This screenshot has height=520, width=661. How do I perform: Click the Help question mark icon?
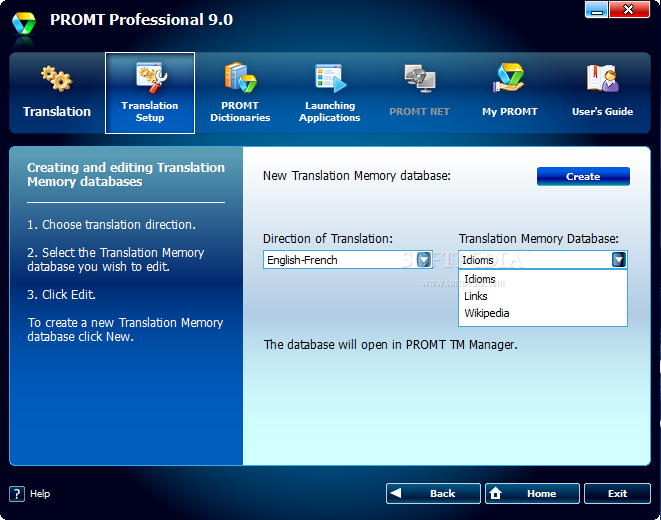pos(17,494)
